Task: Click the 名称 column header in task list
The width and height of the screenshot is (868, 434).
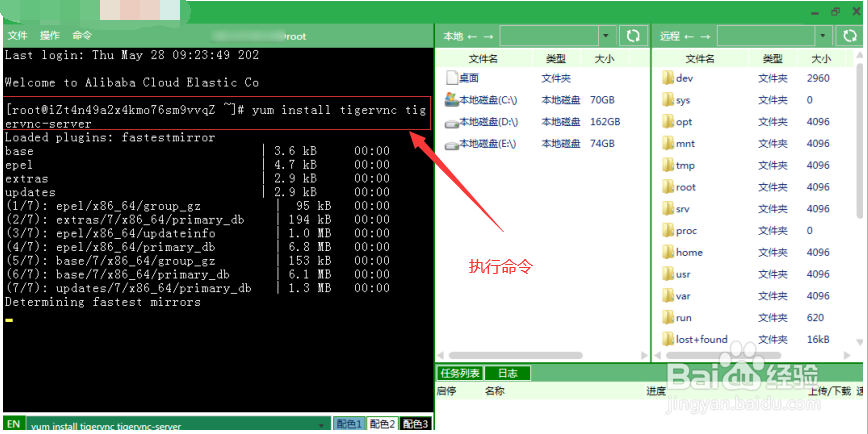Action: pyautogui.click(x=494, y=391)
